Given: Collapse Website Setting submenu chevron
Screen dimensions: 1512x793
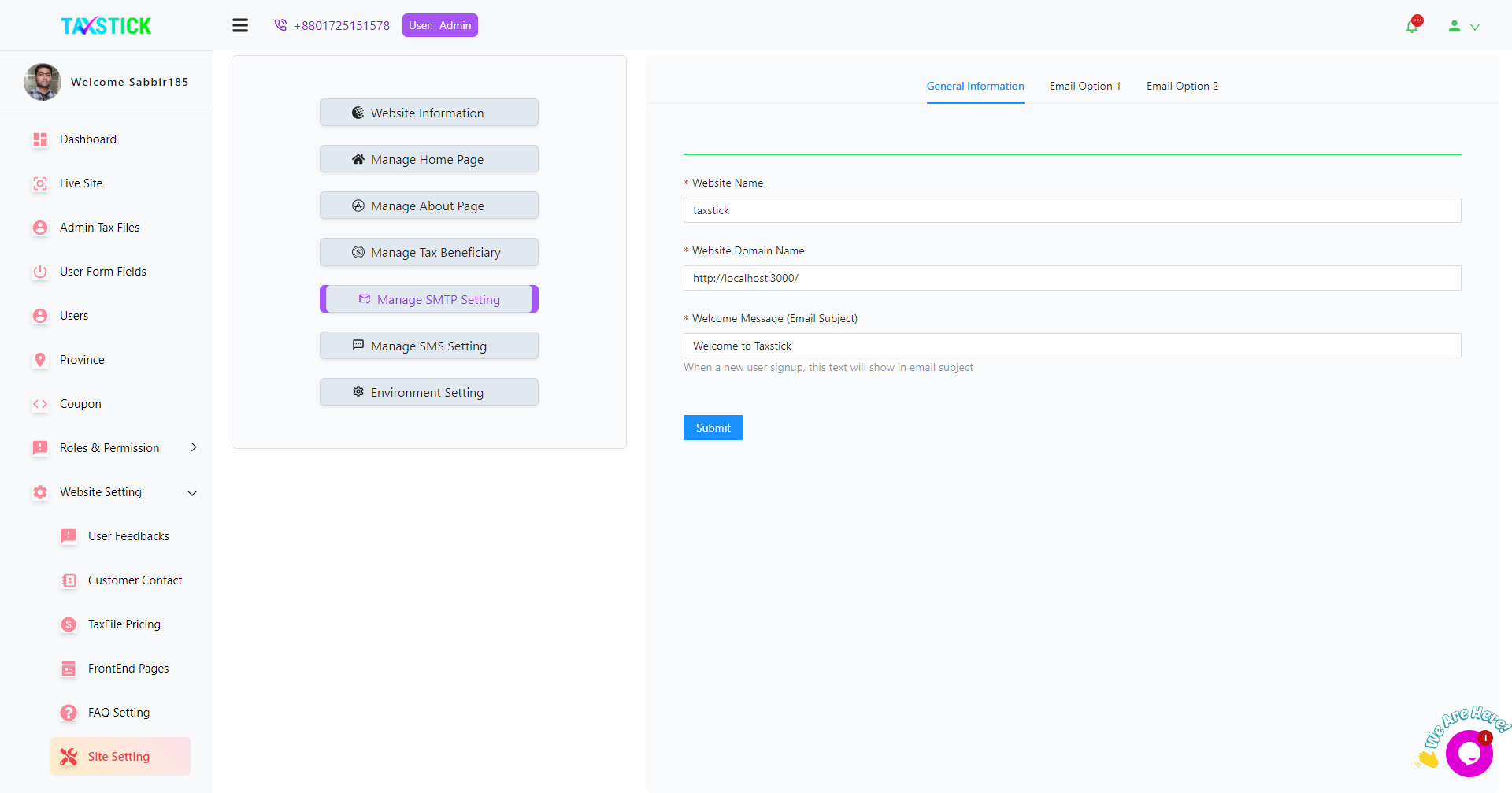Looking at the screenshot, I should pyautogui.click(x=192, y=493).
